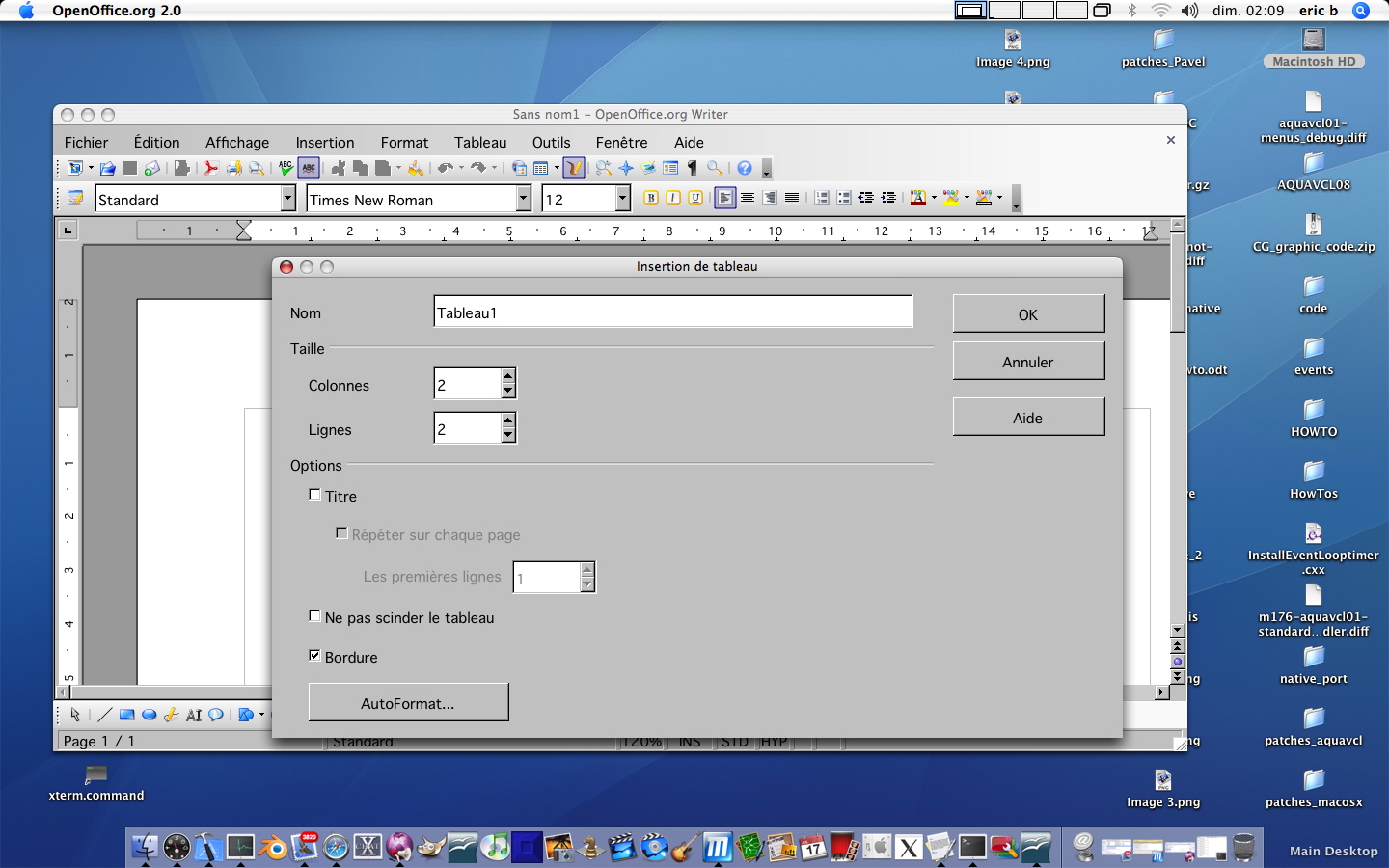
Task: Apply Italic formatting
Action: [673, 198]
